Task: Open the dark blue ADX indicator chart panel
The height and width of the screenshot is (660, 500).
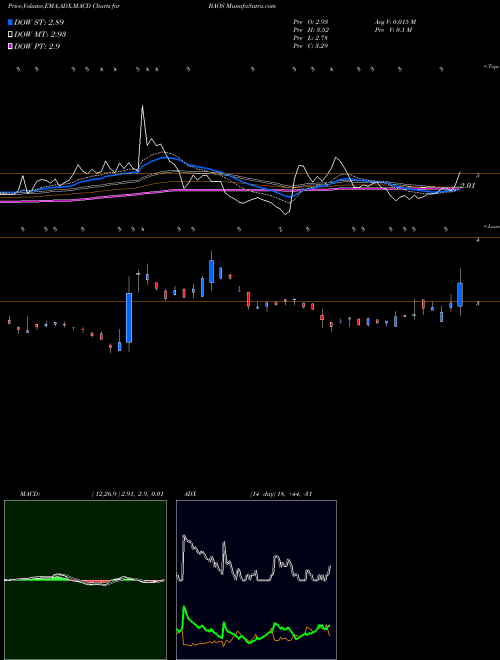Action: pyautogui.click(x=256, y=580)
